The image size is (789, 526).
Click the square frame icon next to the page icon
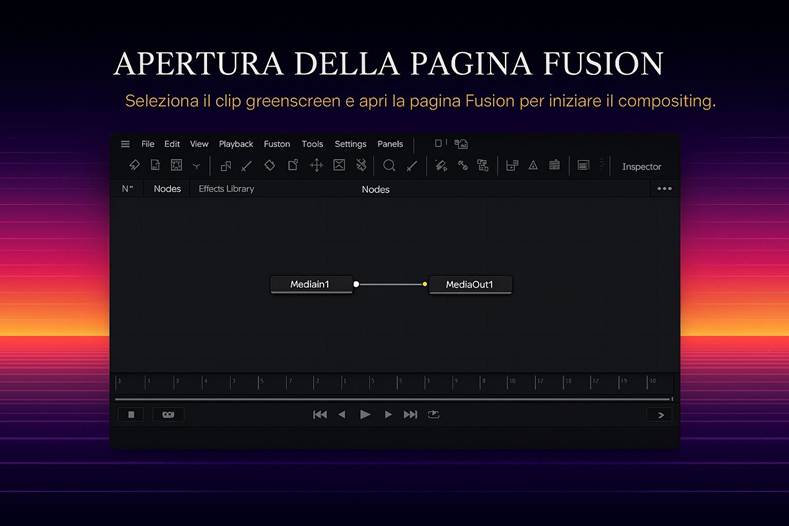click(x=176, y=165)
